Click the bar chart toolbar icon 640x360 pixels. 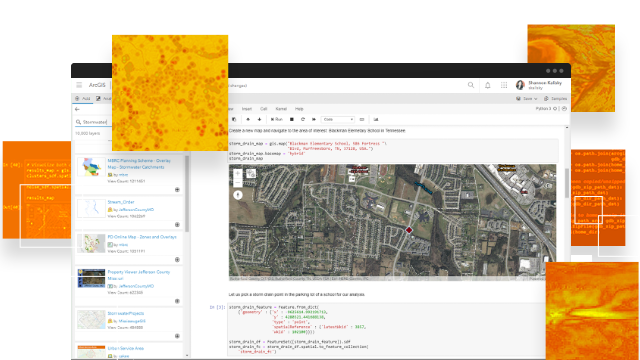(376, 120)
